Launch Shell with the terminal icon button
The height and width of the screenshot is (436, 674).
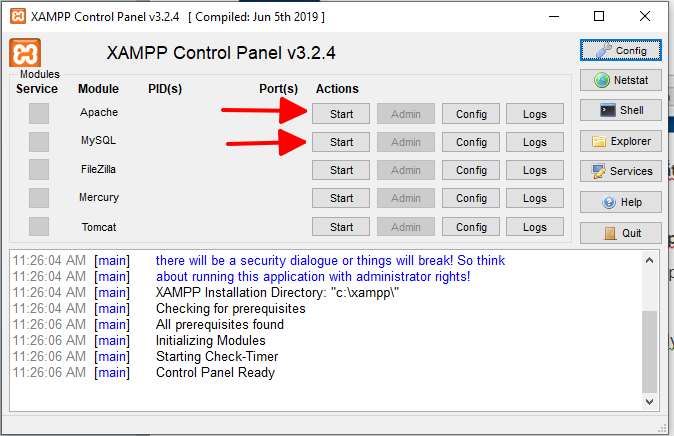click(621, 110)
